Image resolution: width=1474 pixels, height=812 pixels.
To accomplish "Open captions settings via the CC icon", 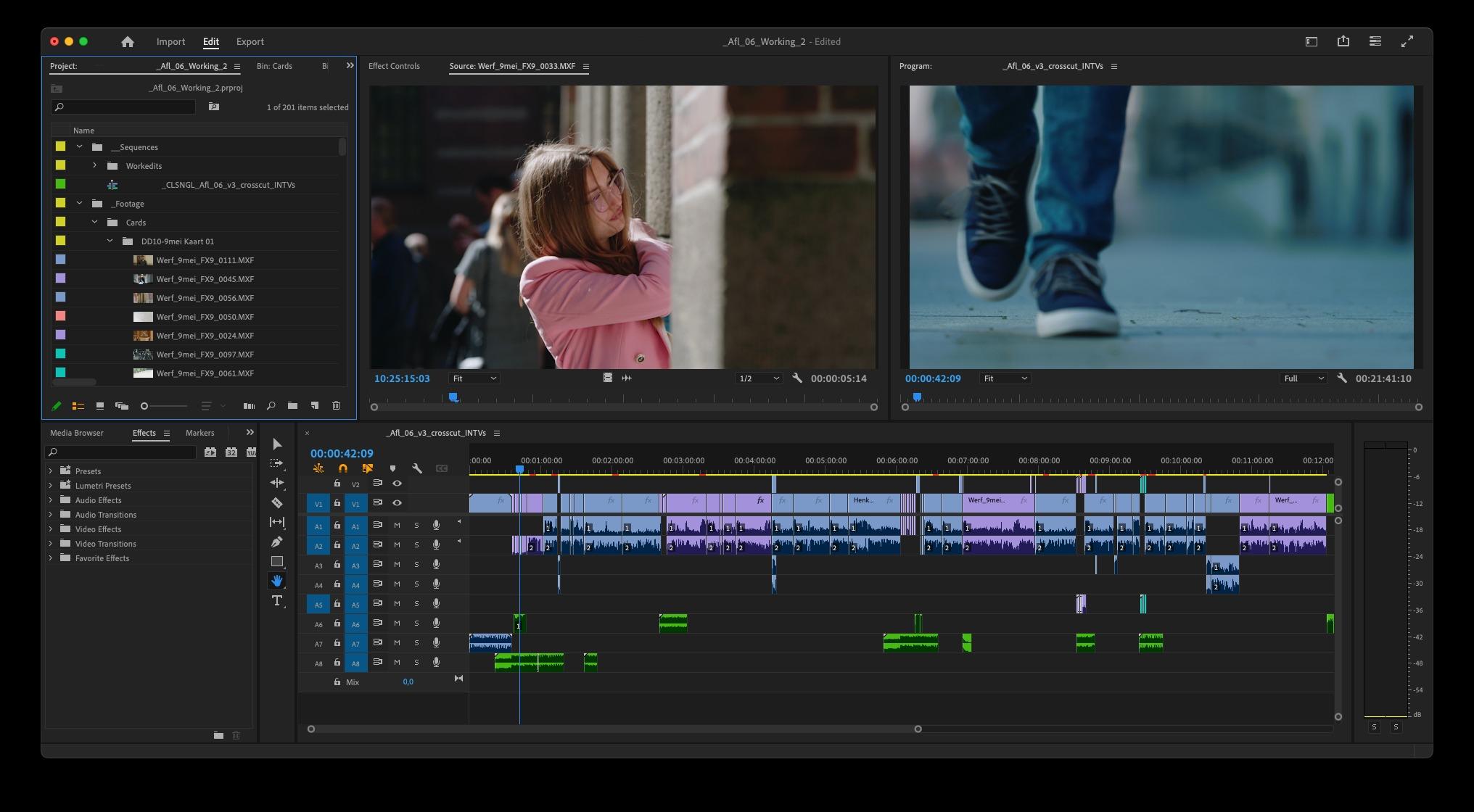I will [x=441, y=468].
